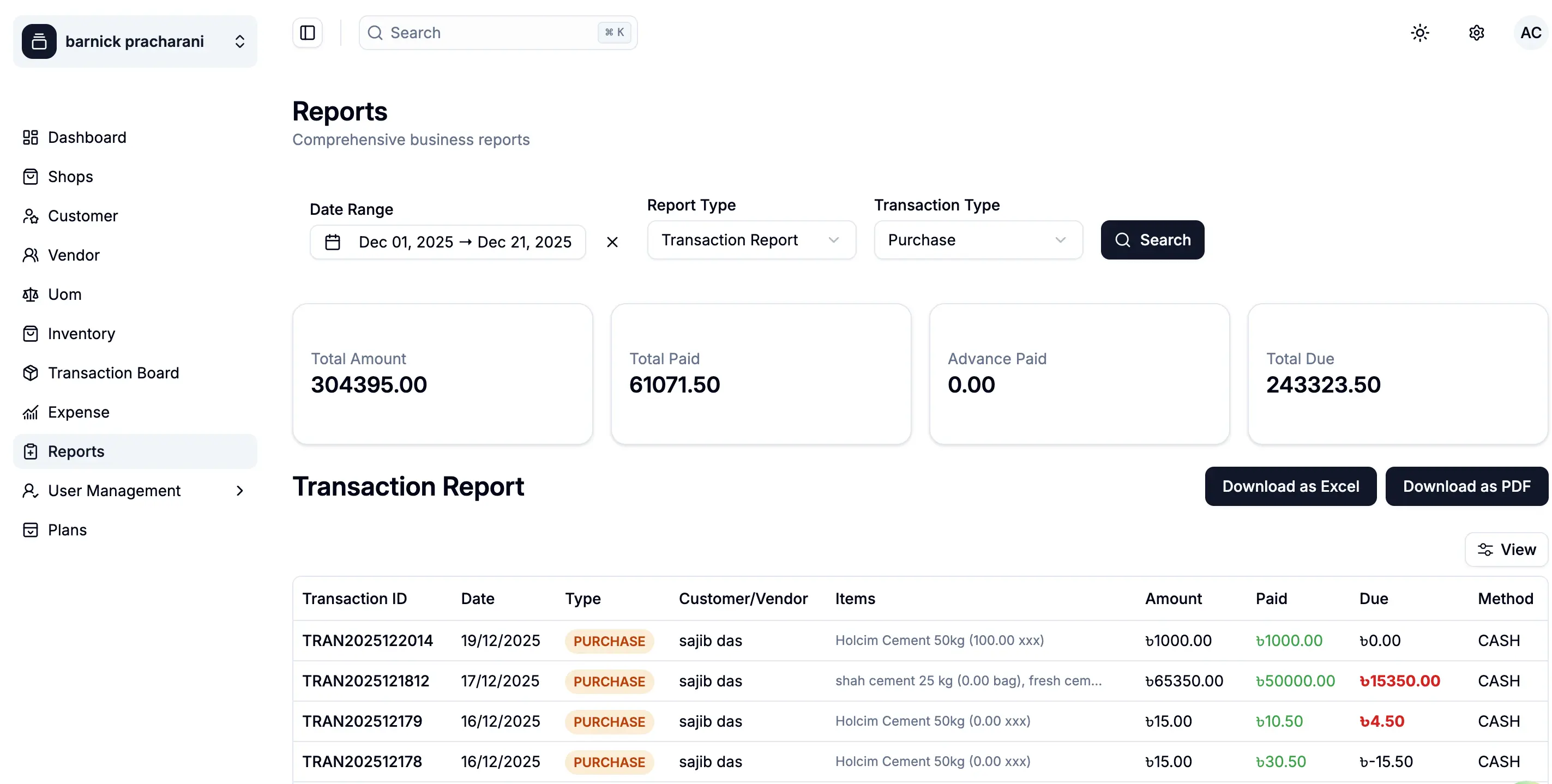Open the Vendor menu item

tap(74, 255)
